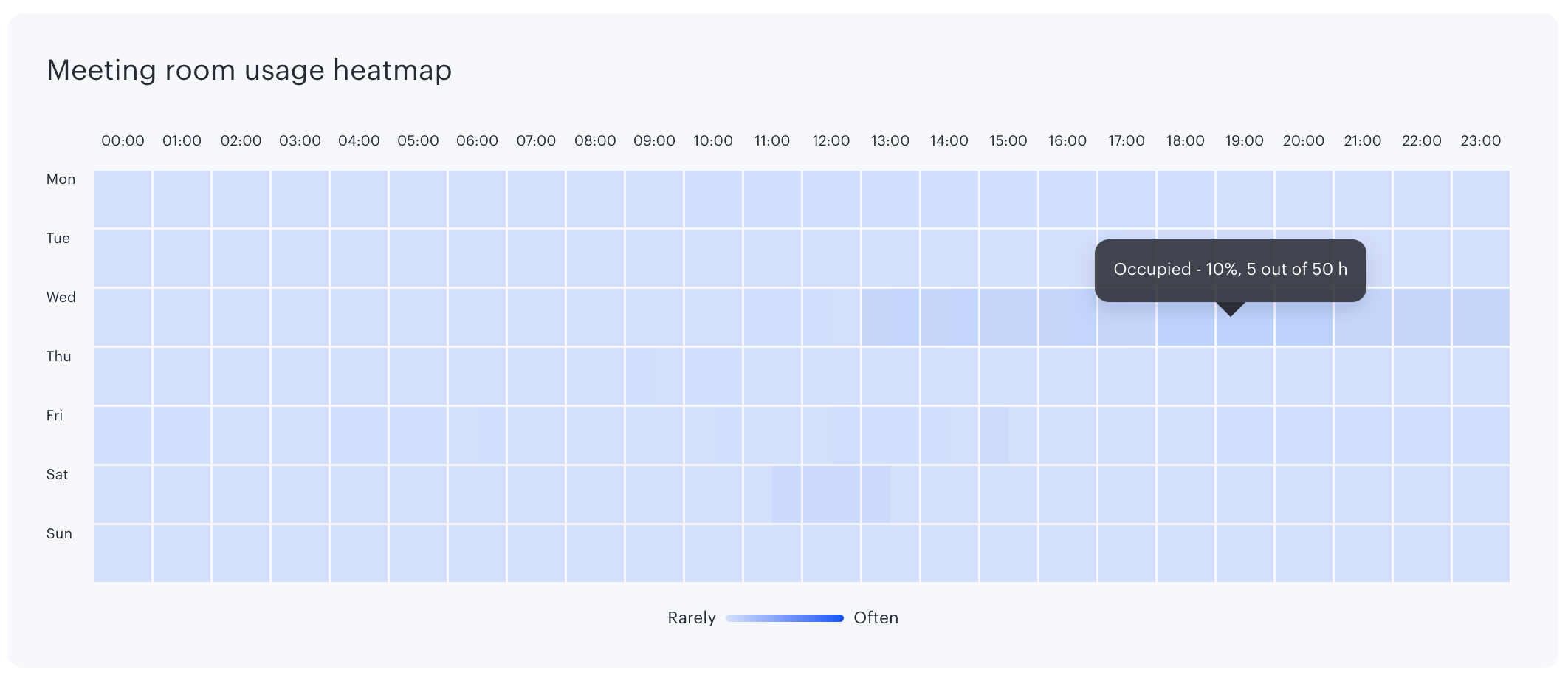Click the 17:00 column header

[x=1127, y=140]
